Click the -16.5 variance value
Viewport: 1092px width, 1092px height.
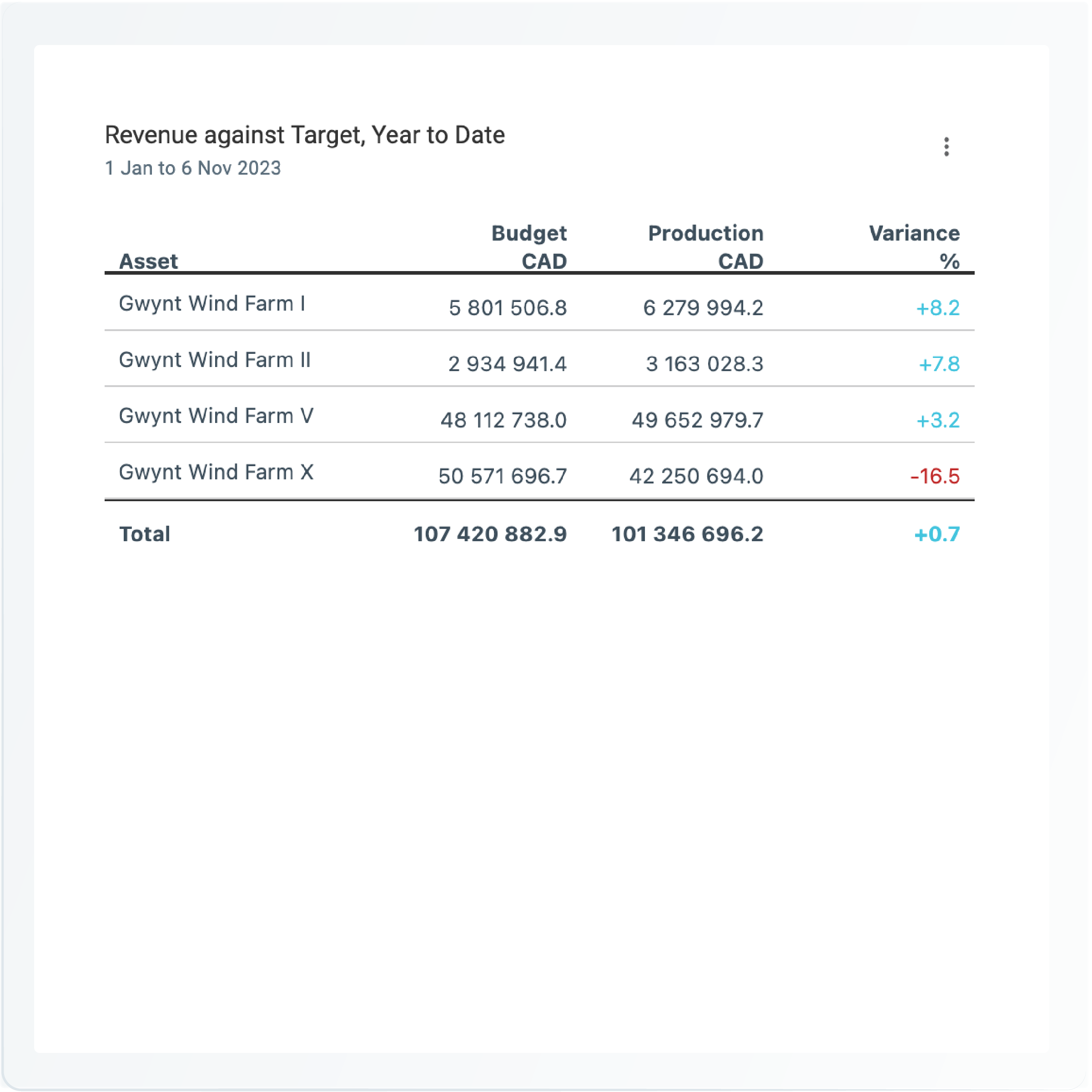[935, 476]
